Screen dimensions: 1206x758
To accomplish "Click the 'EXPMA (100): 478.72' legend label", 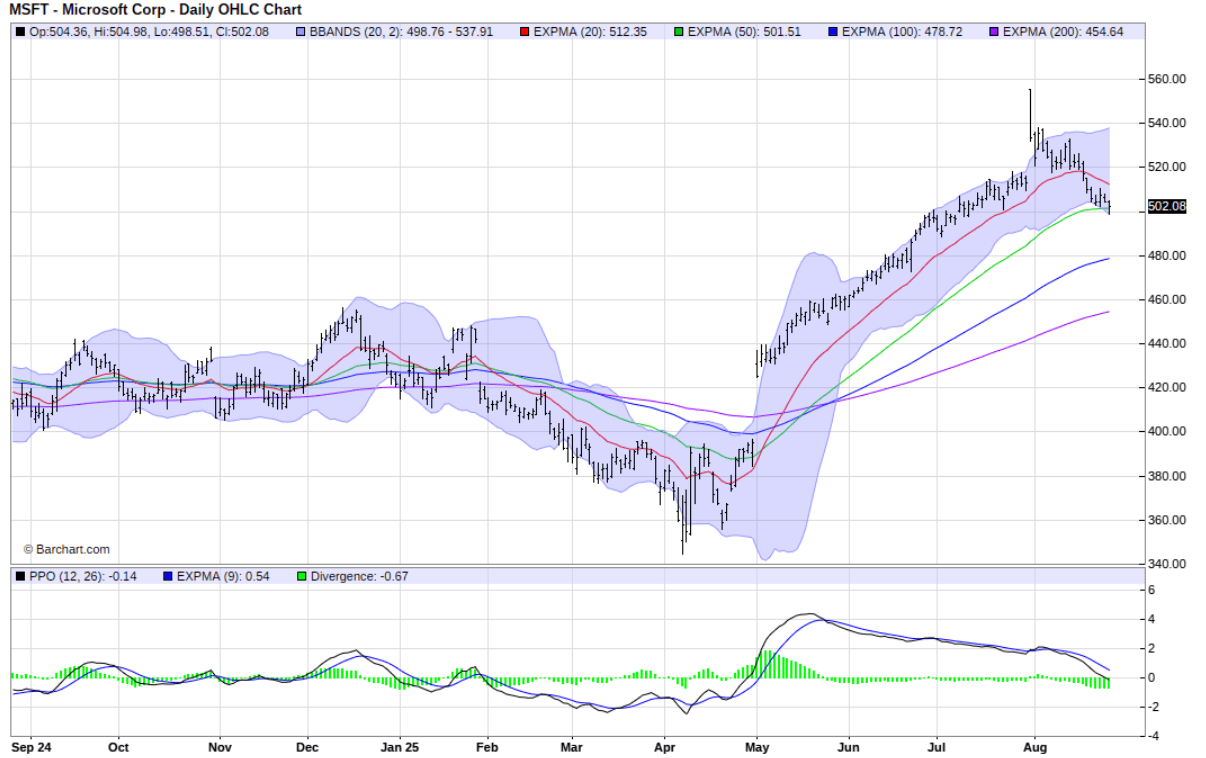I will (x=902, y=32).
